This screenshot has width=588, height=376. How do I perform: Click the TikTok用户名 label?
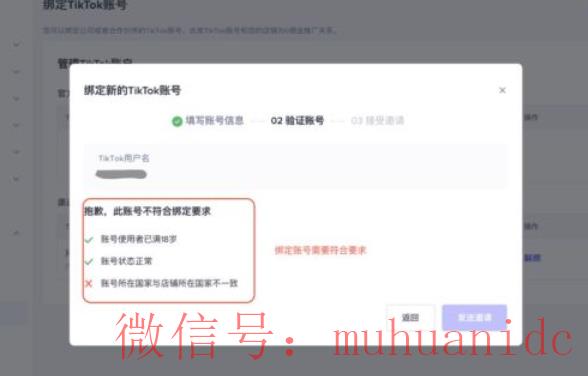click(124, 158)
